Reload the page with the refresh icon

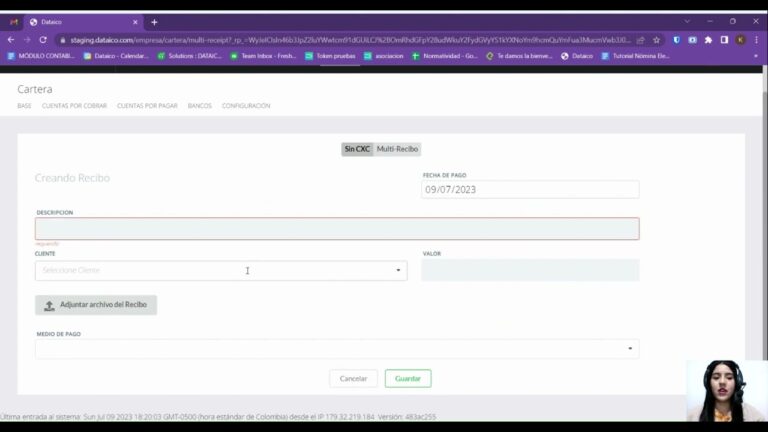pos(43,40)
